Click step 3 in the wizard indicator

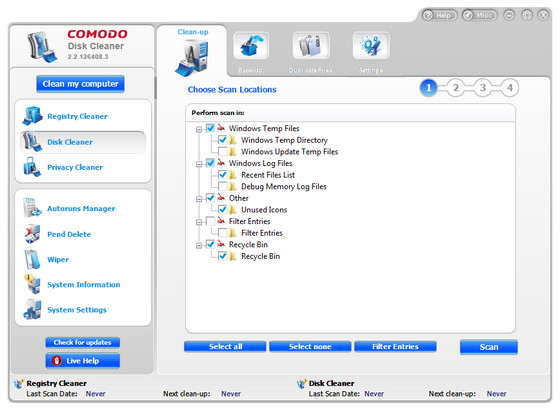[x=483, y=88]
